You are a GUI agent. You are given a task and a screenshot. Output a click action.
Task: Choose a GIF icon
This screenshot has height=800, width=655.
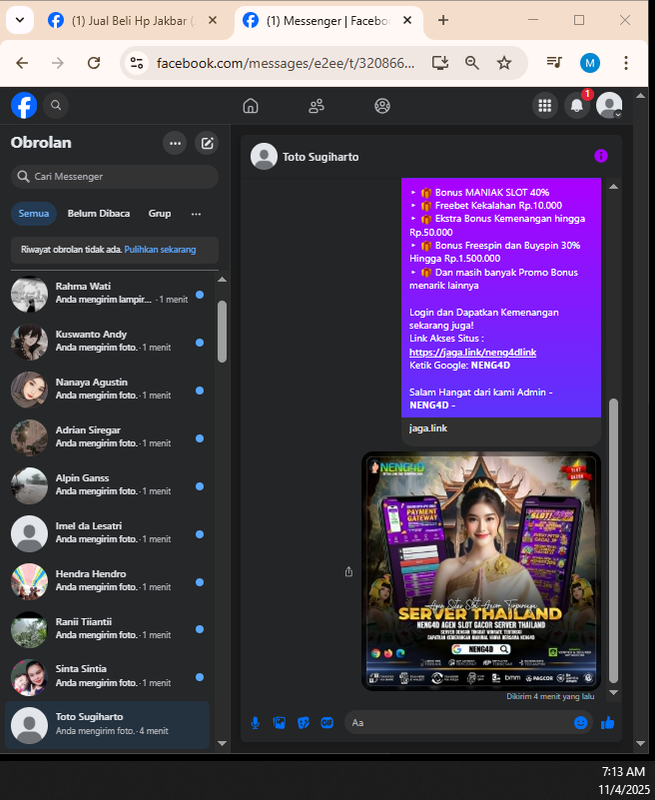click(327, 722)
